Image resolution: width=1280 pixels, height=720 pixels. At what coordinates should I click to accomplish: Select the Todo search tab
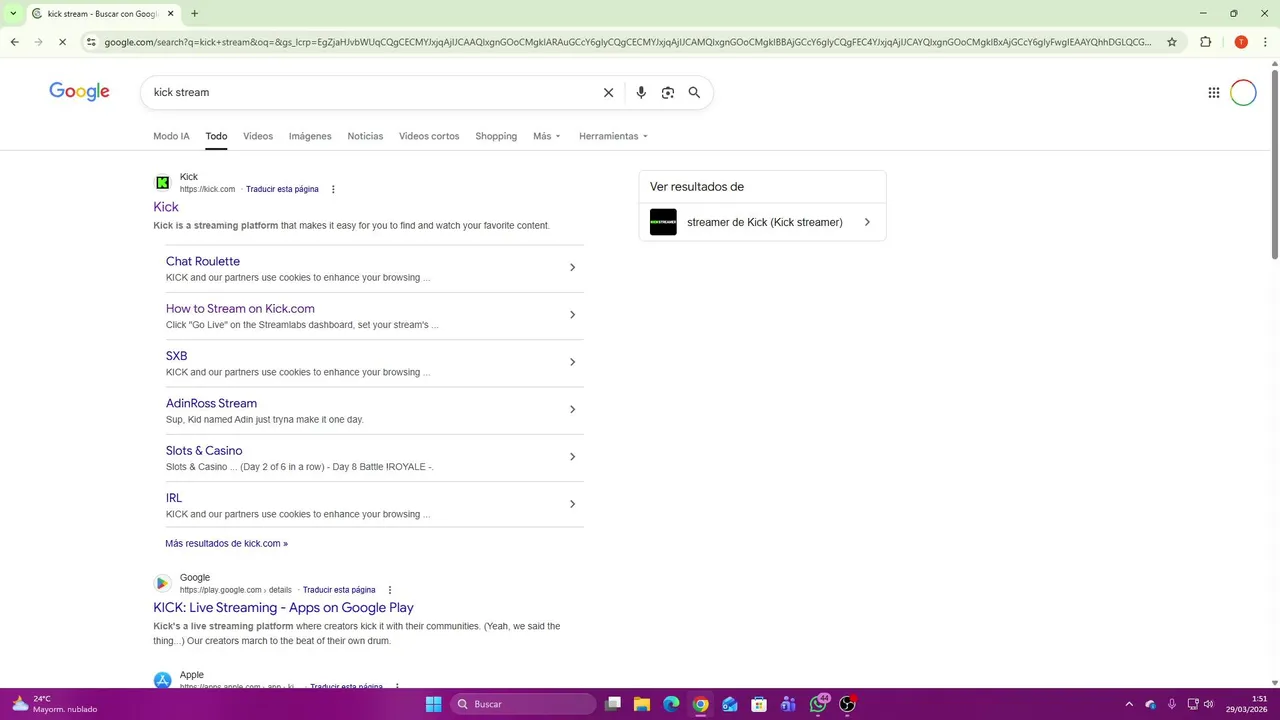216,136
